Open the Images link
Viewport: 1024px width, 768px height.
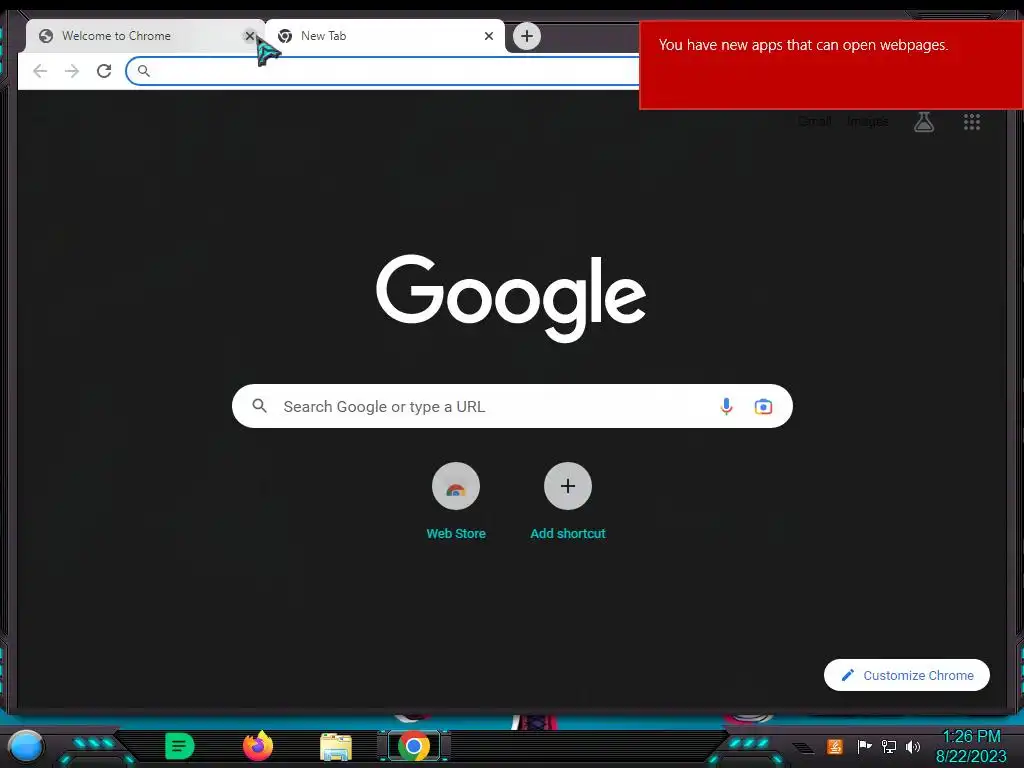868,121
